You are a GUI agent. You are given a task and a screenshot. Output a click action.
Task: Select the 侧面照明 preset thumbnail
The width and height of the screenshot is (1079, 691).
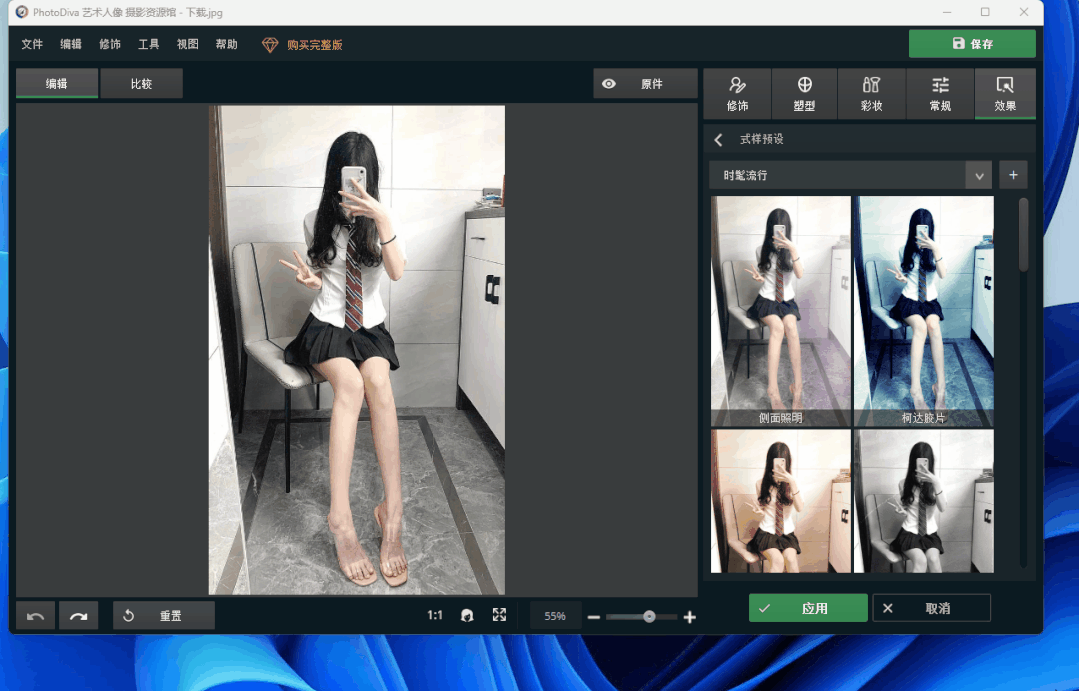(x=780, y=311)
